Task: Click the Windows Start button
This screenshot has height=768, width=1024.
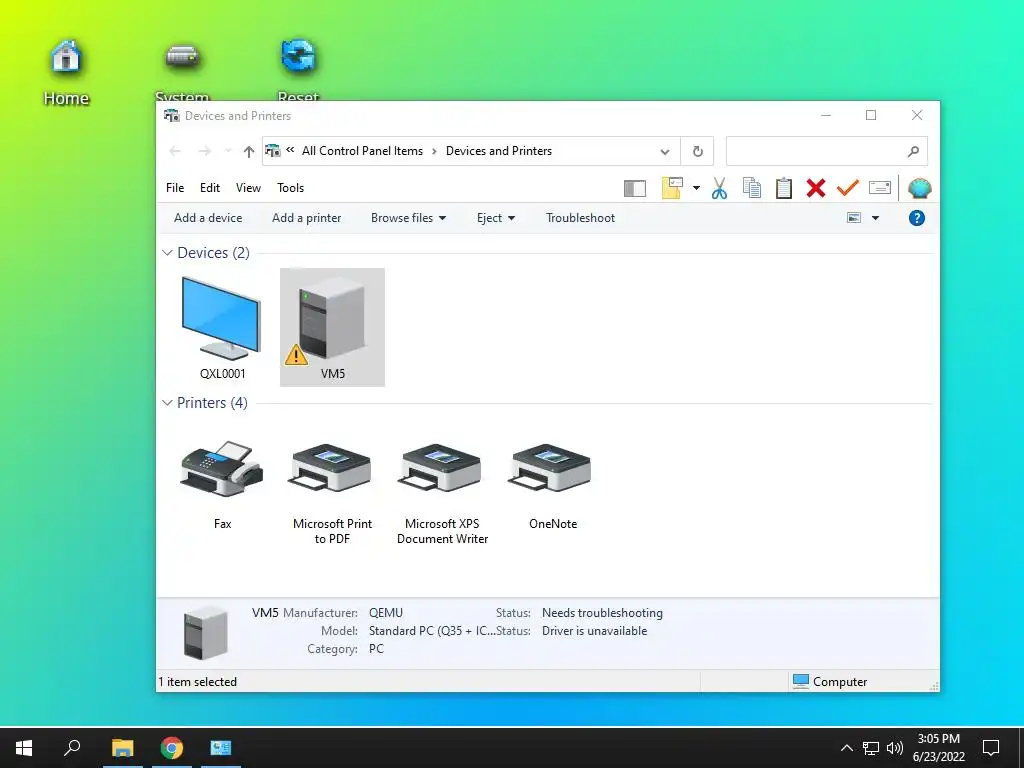Action: (x=24, y=747)
